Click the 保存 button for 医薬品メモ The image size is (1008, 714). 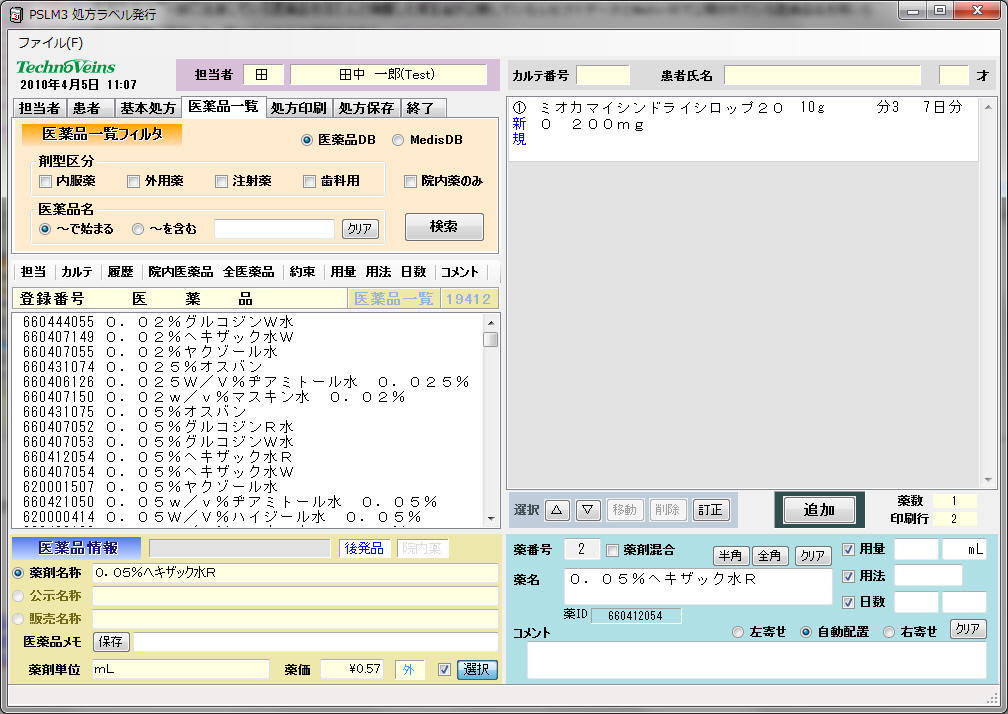coord(111,642)
